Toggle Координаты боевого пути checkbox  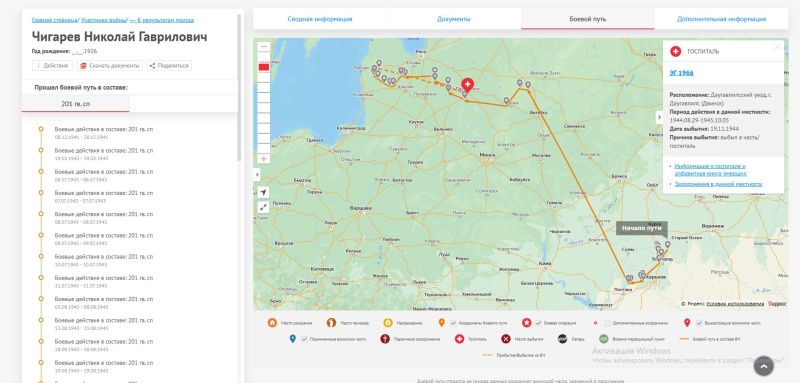click(453, 323)
